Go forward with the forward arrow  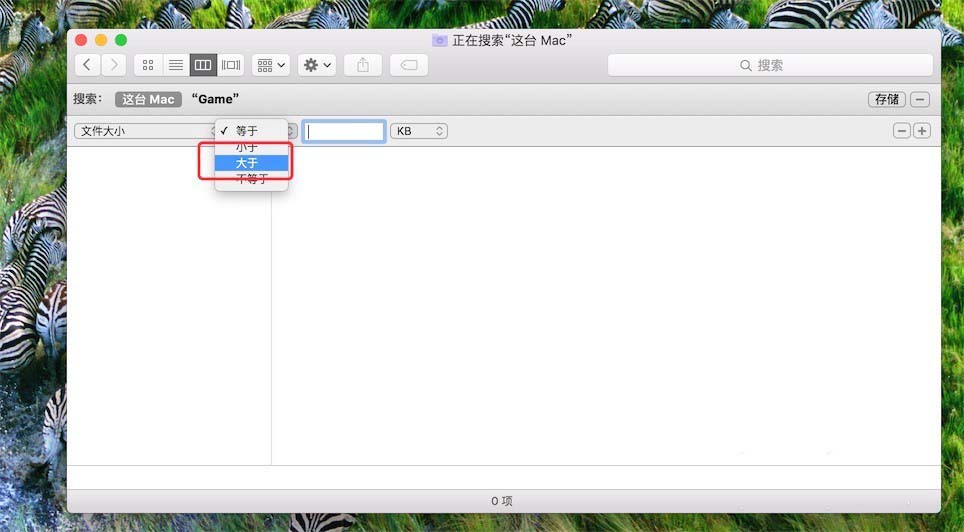coord(113,65)
